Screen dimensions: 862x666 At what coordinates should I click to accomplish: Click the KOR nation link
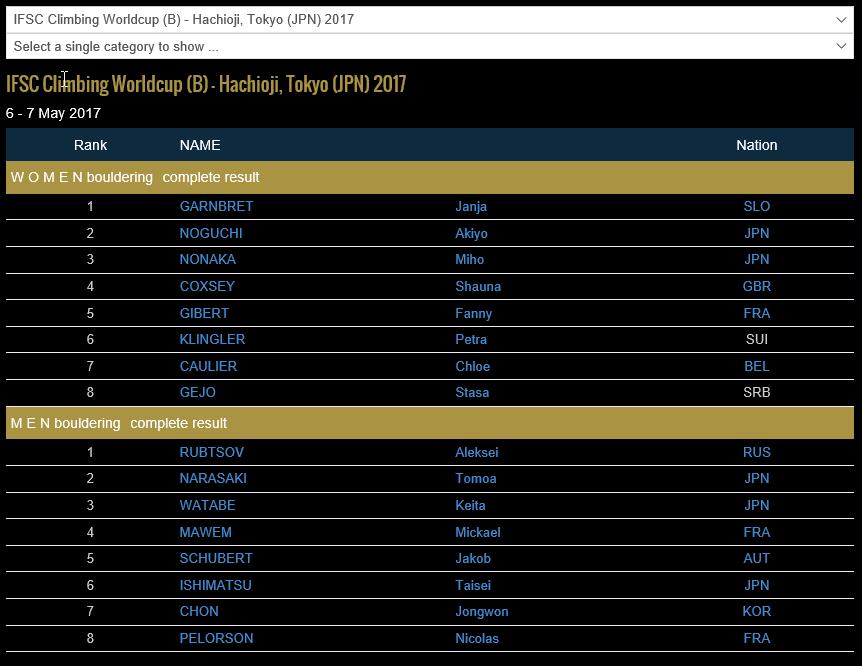point(756,611)
